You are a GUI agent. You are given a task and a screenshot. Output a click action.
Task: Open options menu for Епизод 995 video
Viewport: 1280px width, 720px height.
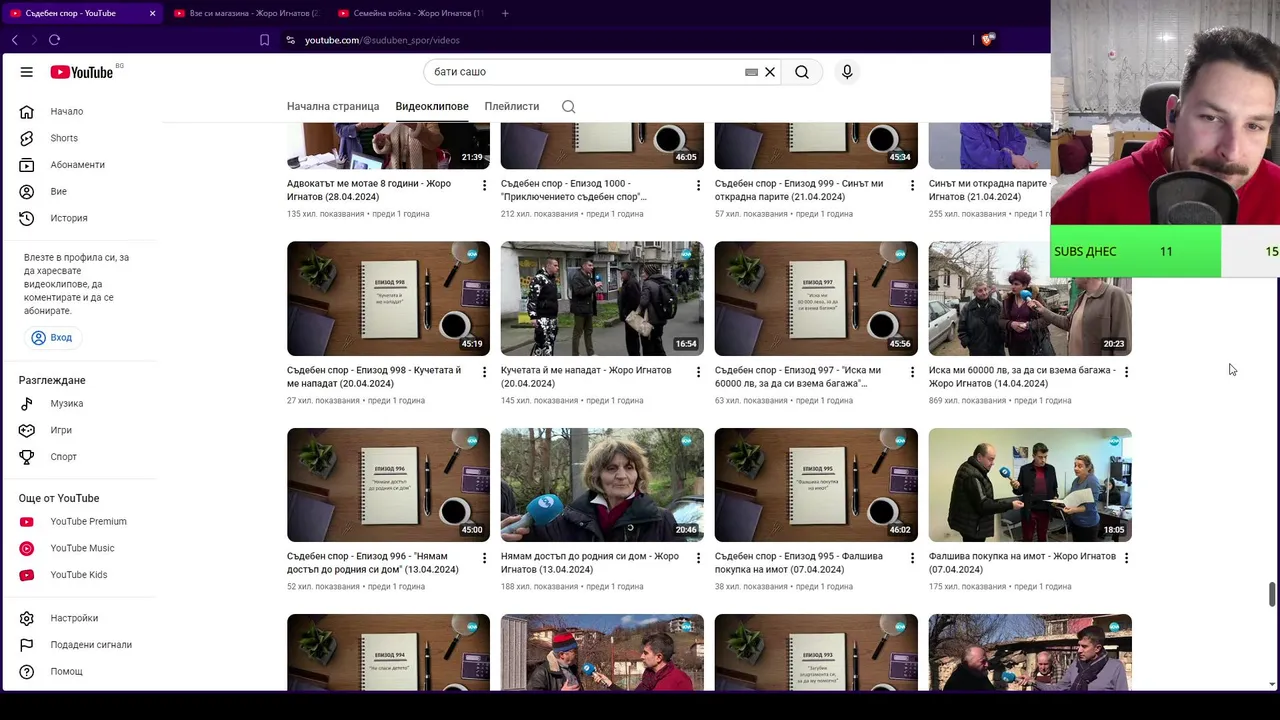point(912,558)
